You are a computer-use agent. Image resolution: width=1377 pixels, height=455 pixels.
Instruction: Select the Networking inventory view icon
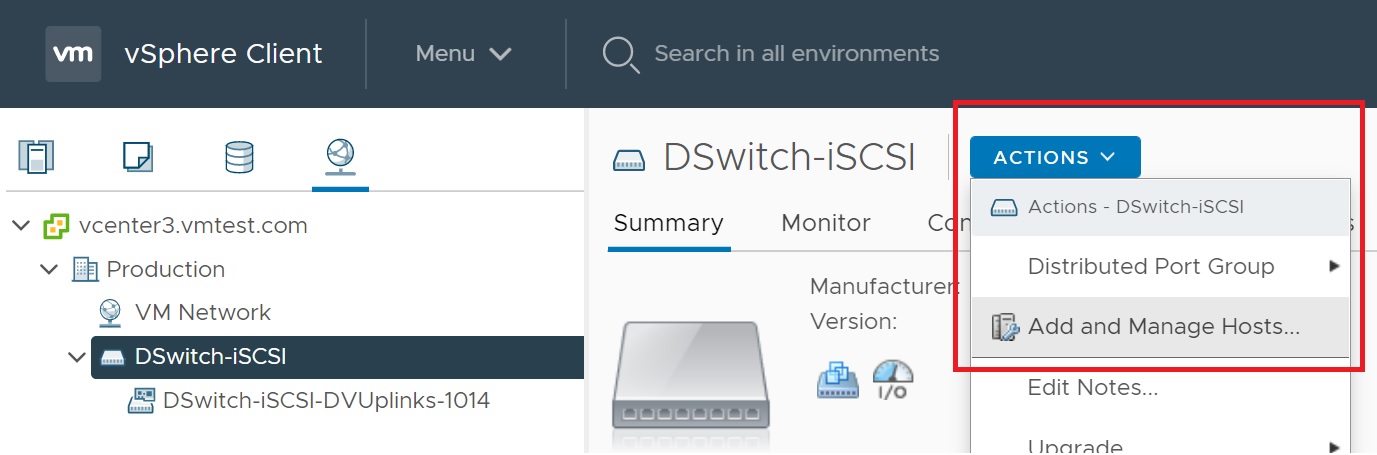pos(340,156)
